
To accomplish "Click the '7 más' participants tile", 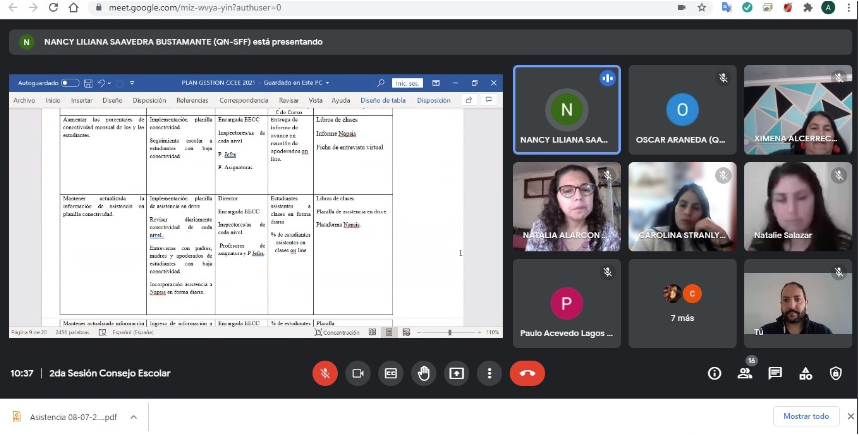I will tap(682, 303).
